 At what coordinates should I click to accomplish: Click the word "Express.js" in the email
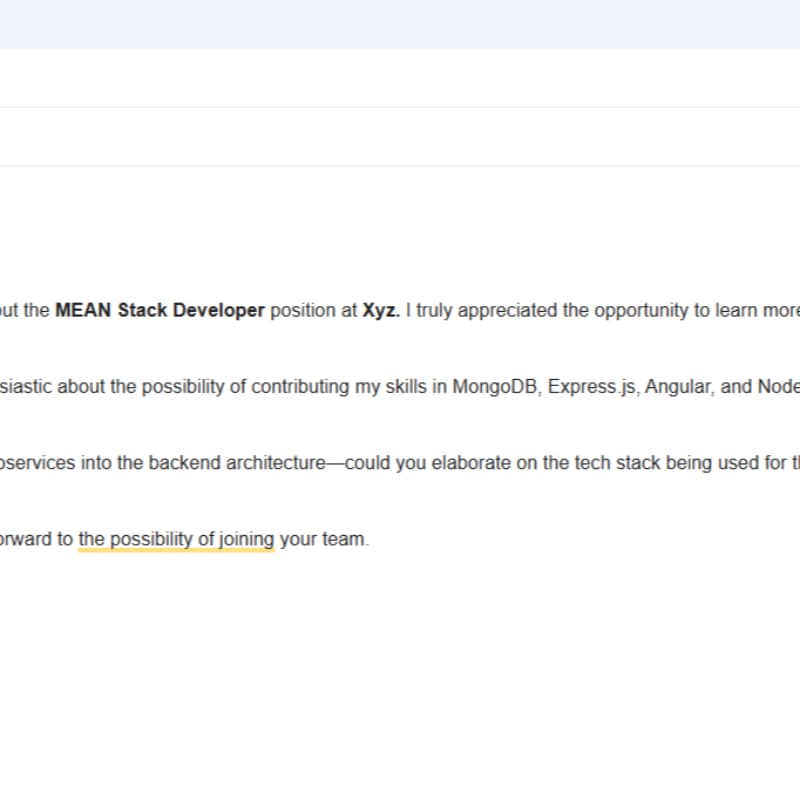coord(592,387)
